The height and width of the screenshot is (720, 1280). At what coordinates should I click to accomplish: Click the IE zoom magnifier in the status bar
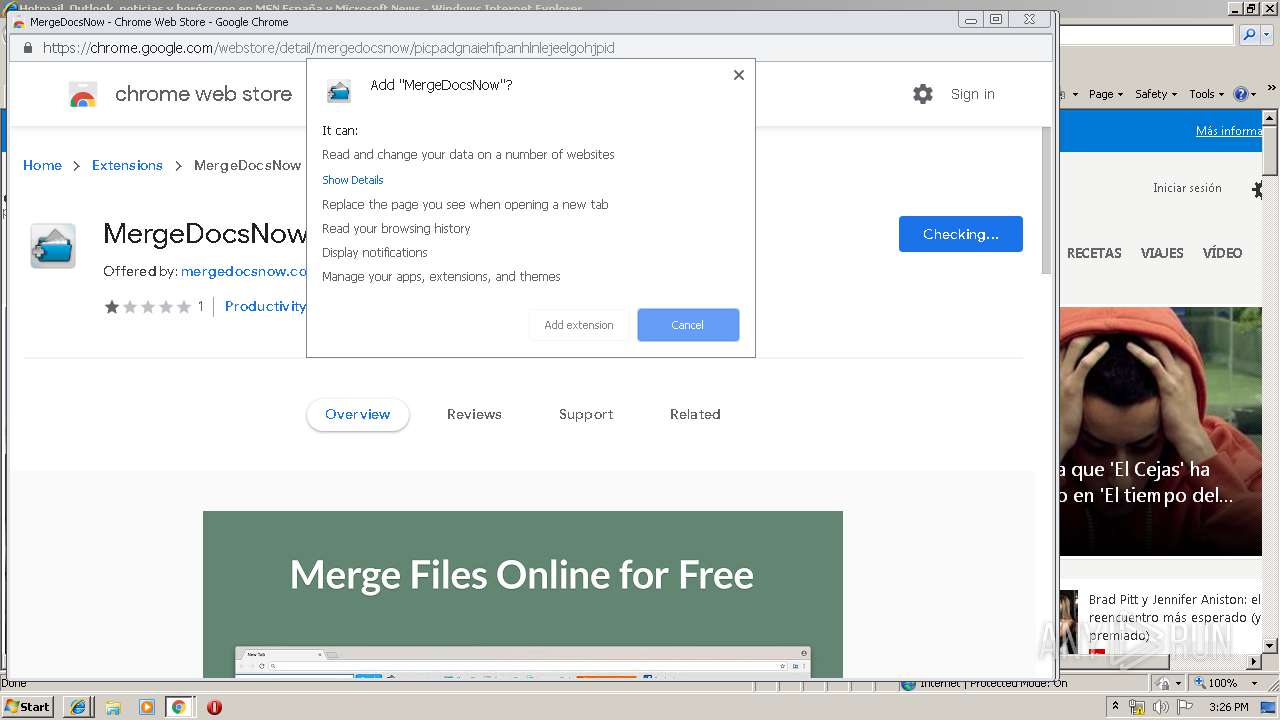coord(1201,683)
